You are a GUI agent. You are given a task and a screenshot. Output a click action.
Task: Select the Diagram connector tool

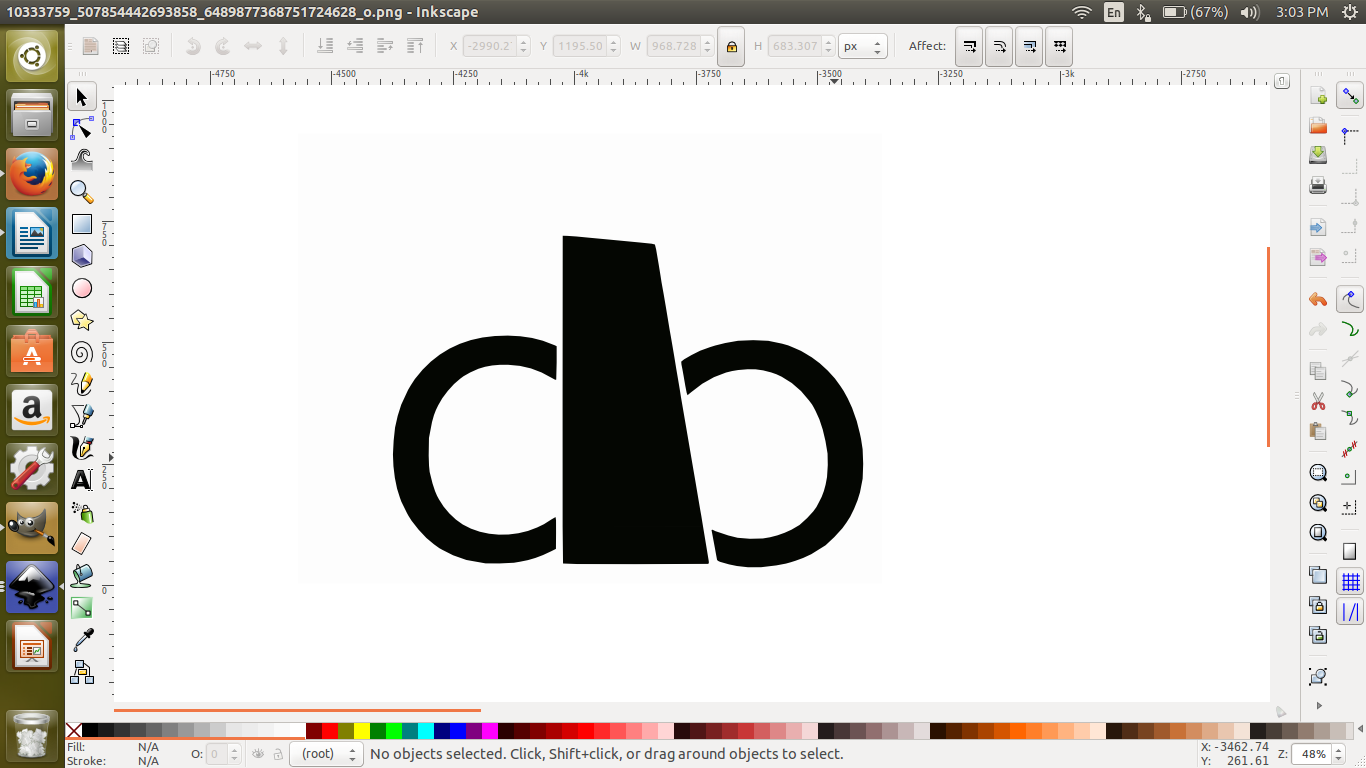click(x=82, y=671)
